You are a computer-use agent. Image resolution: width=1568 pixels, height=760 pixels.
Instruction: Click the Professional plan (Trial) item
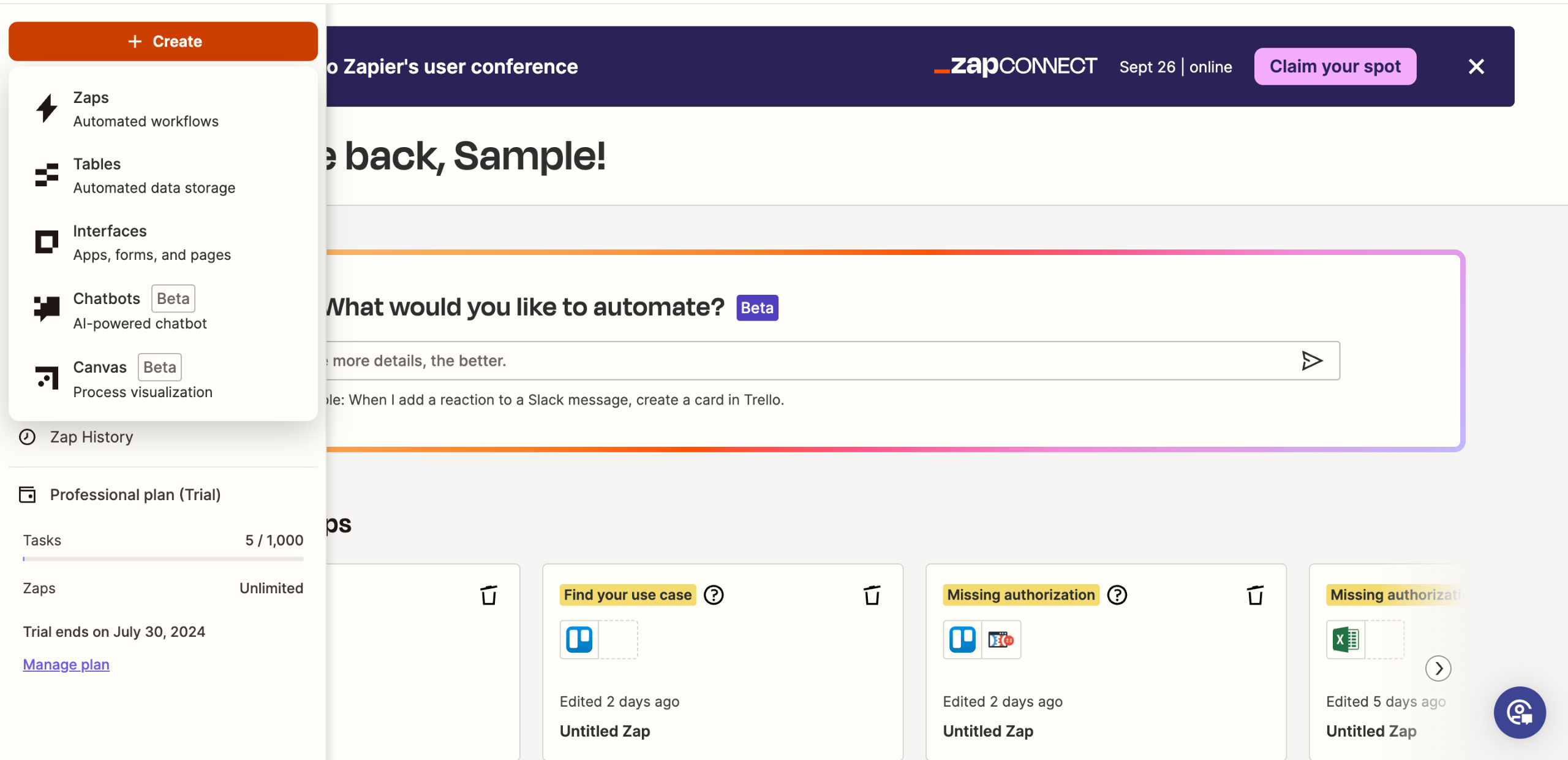tap(135, 495)
